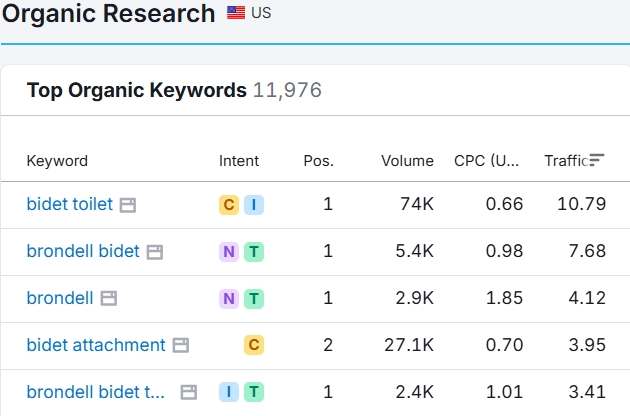This screenshot has height=416, width=630.
Task: Click the US flag icon
Action: pyautogui.click(x=236, y=14)
